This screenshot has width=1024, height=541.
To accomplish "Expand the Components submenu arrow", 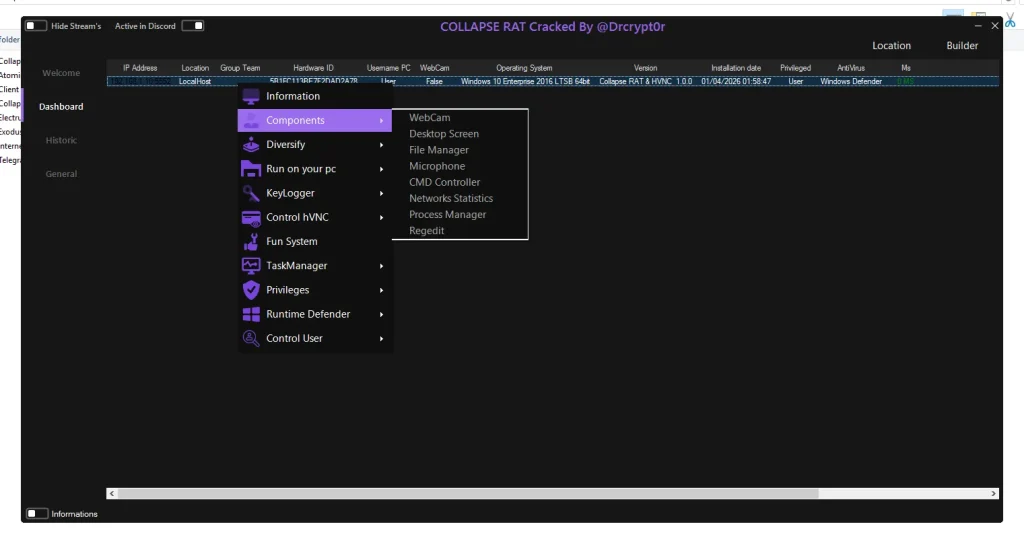I will click(382, 121).
